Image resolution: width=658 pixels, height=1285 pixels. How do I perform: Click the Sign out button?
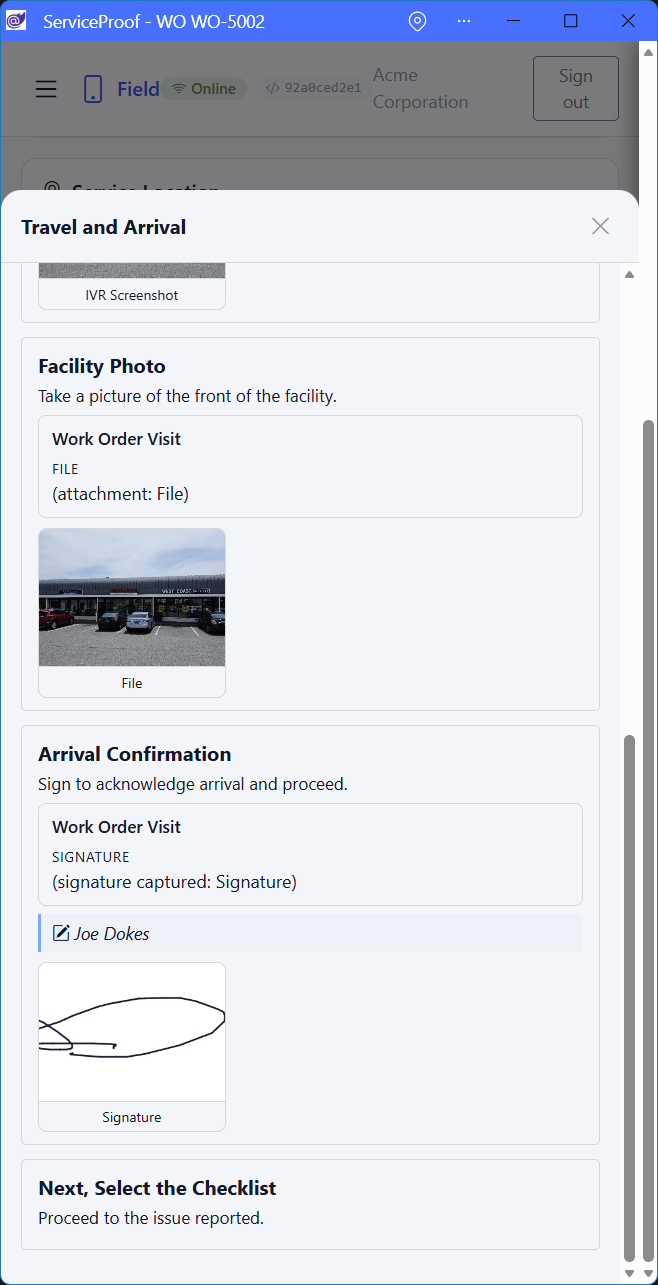pos(575,89)
